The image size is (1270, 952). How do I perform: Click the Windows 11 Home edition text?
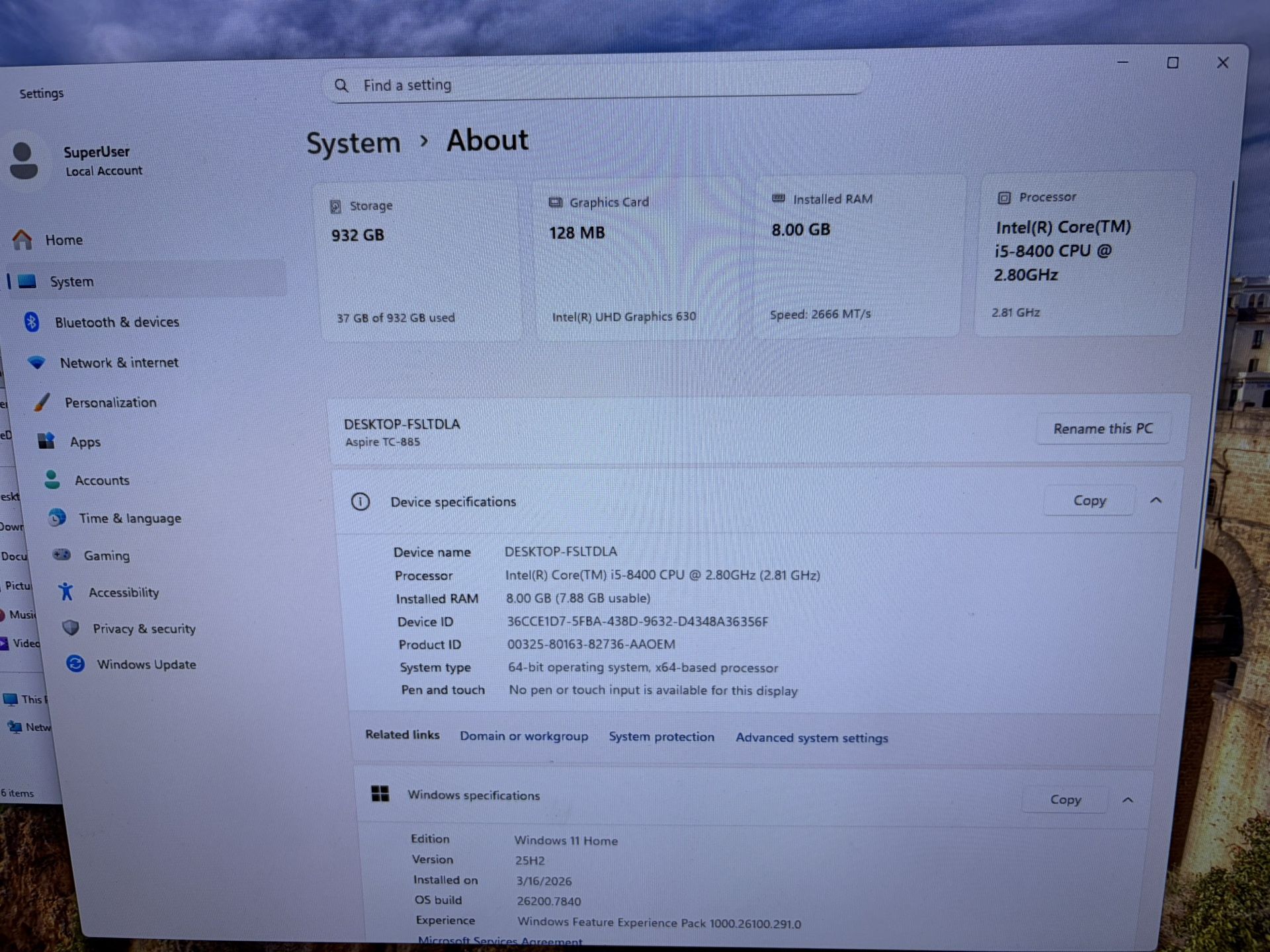pyautogui.click(x=566, y=840)
